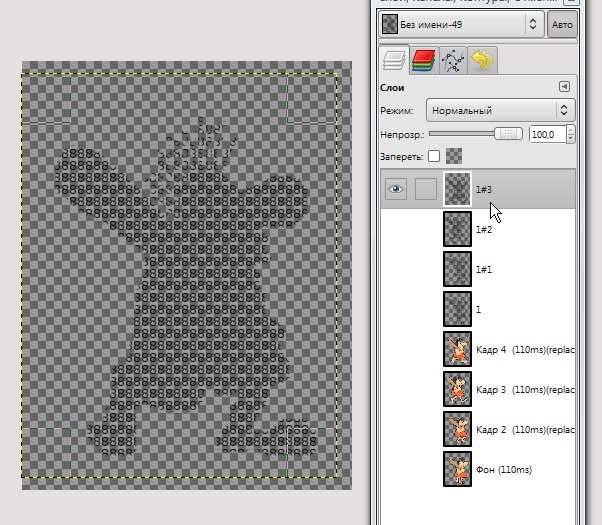Click the thumbnail of layer 1#3
This screenshot has height=525, width=602.
(x=457, y=189)
